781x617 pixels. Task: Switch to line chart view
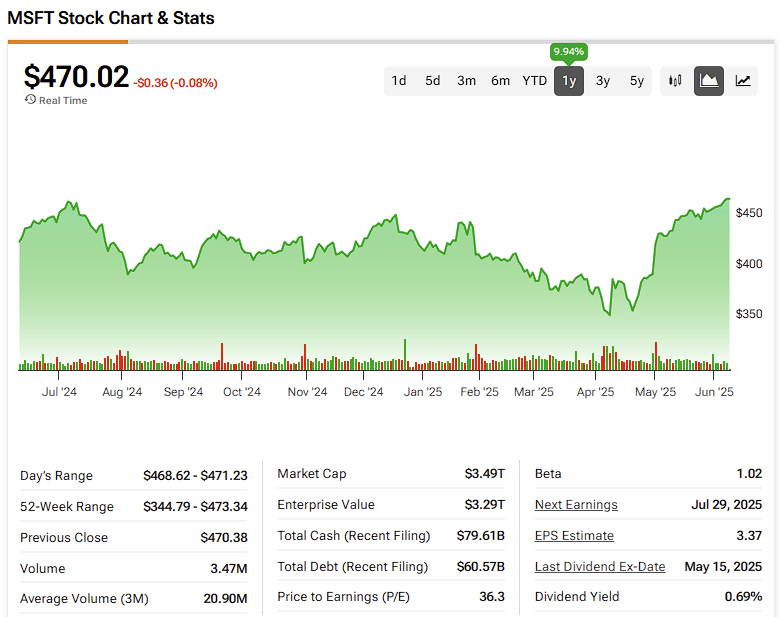tap(743, 81)
